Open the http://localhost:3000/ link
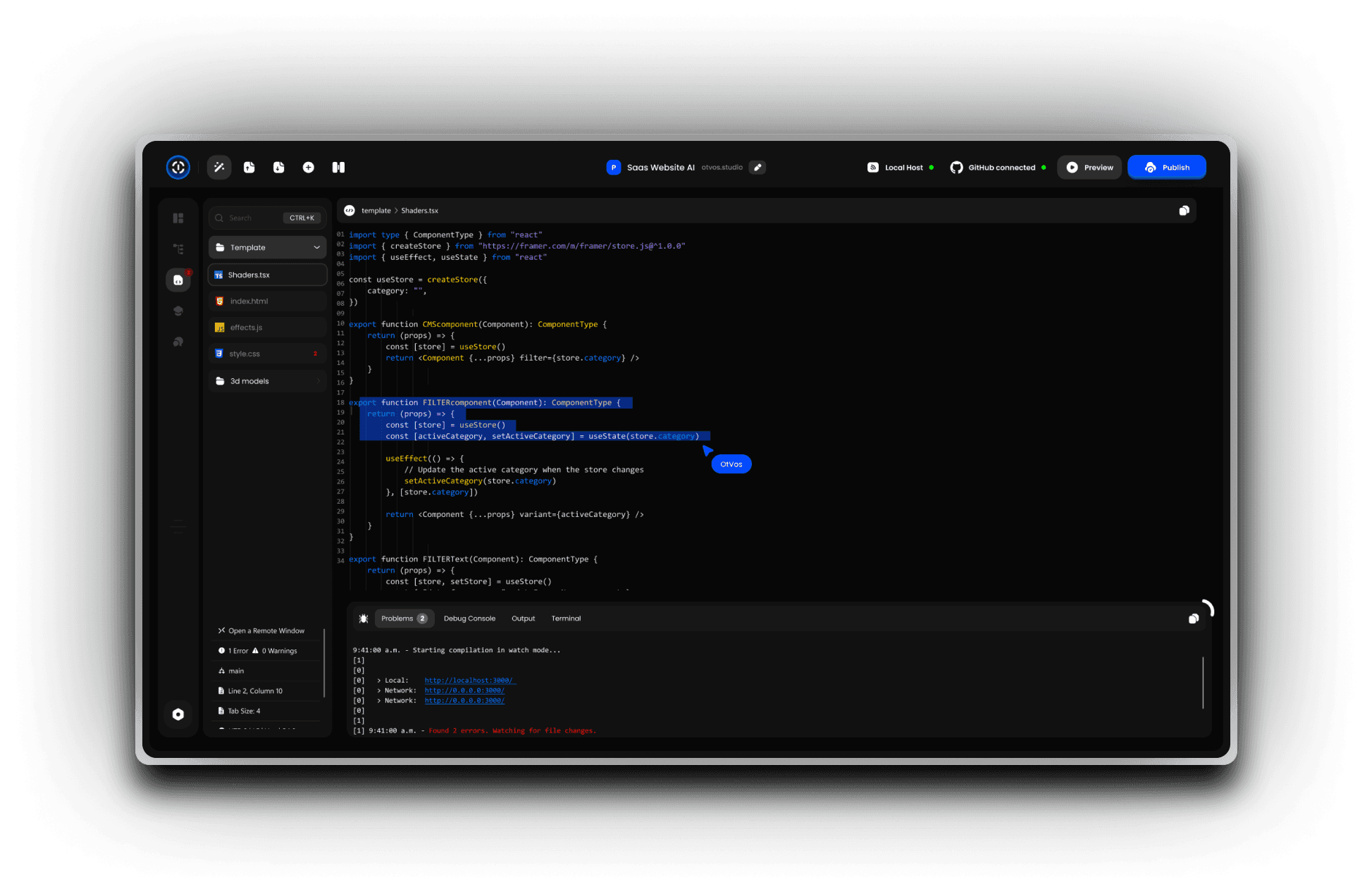Screen dimensions: 1367x896 pyautogui.click(x=469, y=680)
